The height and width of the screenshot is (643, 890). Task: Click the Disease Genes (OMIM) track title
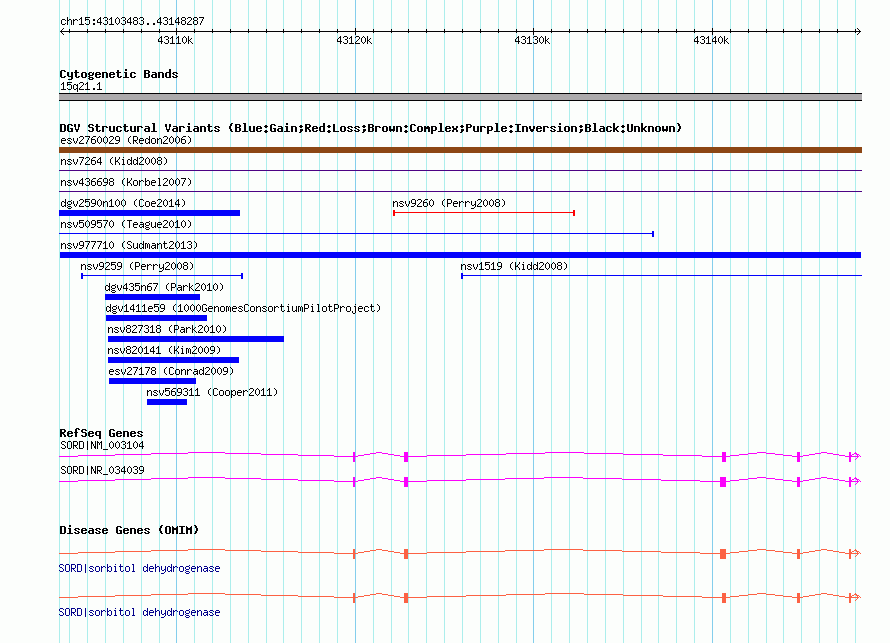pyautogui.click(x=129, y=530)
